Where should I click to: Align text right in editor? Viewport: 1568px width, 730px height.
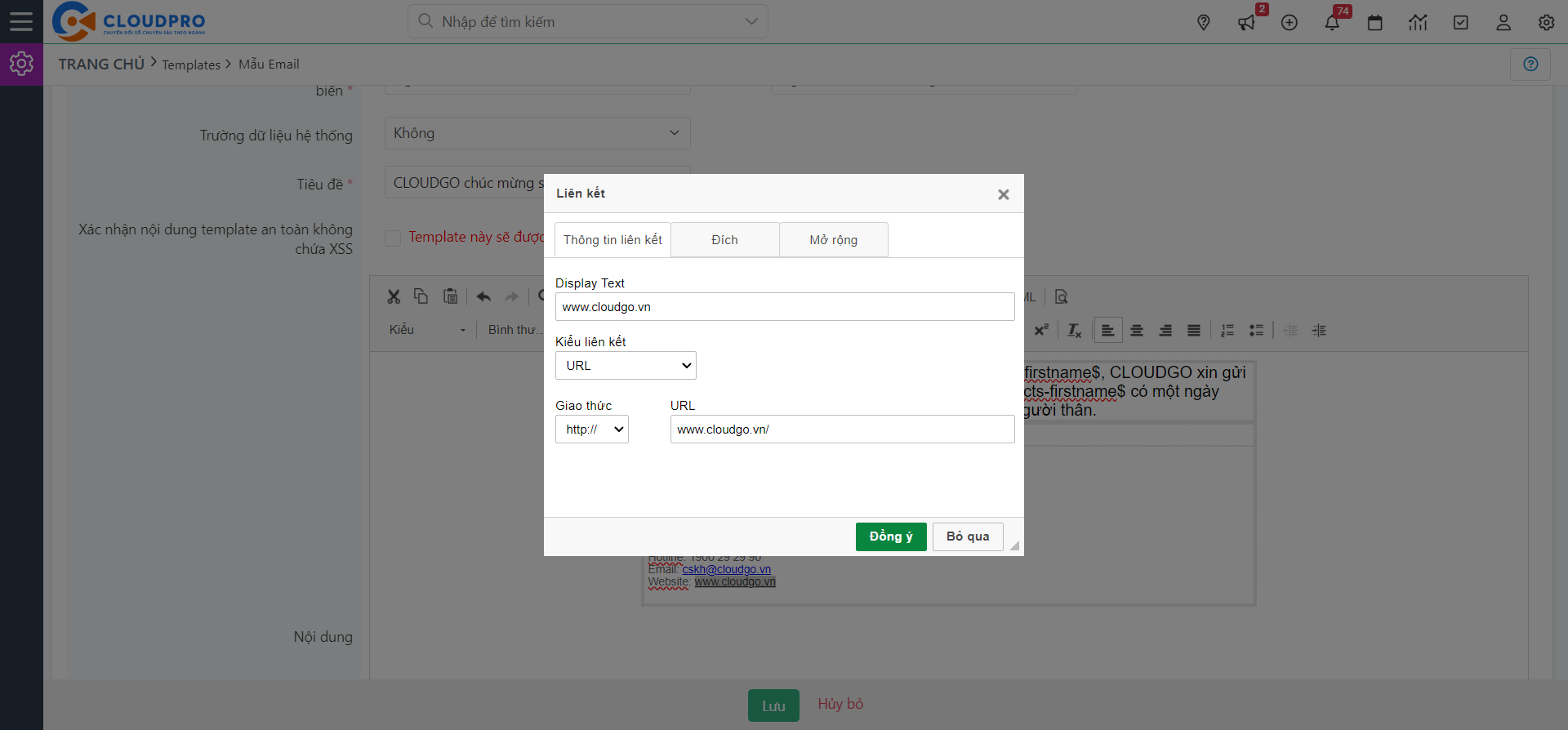click(x=1165, y=330)
